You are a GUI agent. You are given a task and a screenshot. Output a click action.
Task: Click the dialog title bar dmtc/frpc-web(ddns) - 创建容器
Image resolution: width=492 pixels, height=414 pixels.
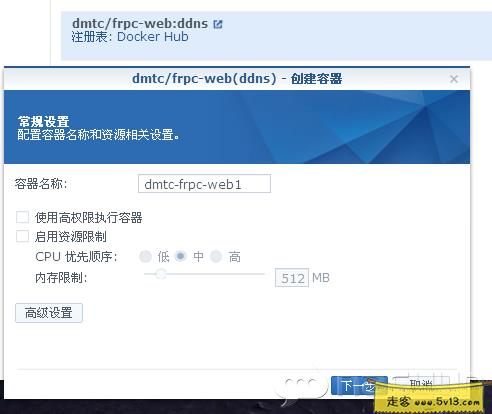237,79
